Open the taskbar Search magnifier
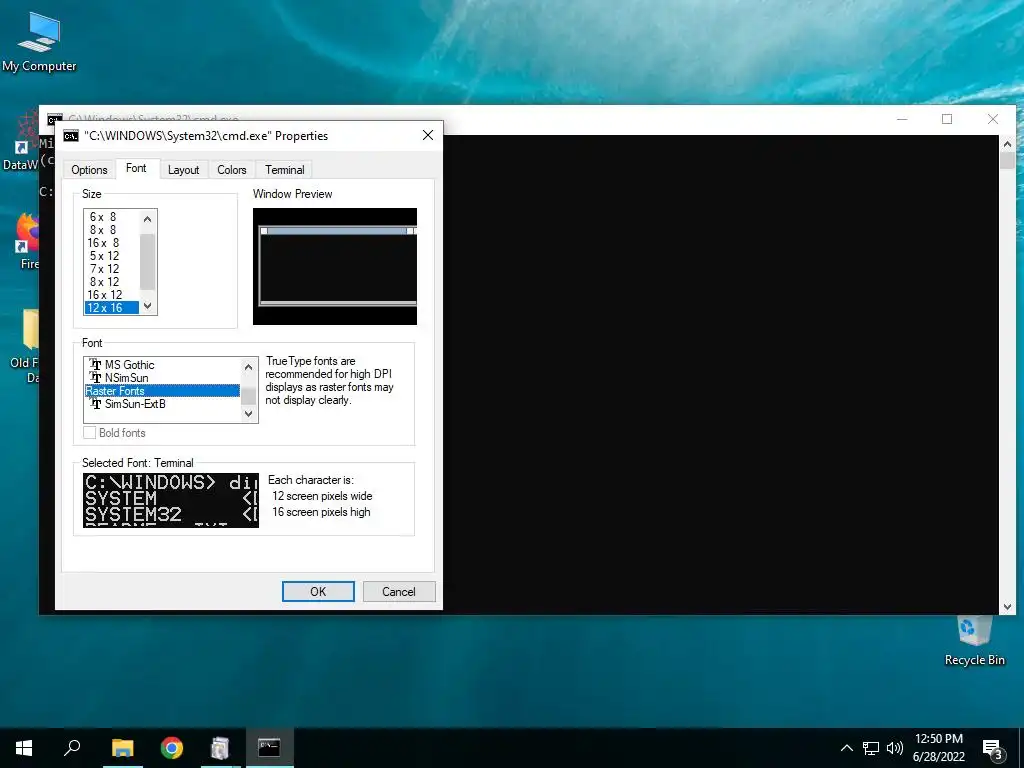Image resolution: width=1024 pixels, height=768 pixels. (x=72, y=748)
